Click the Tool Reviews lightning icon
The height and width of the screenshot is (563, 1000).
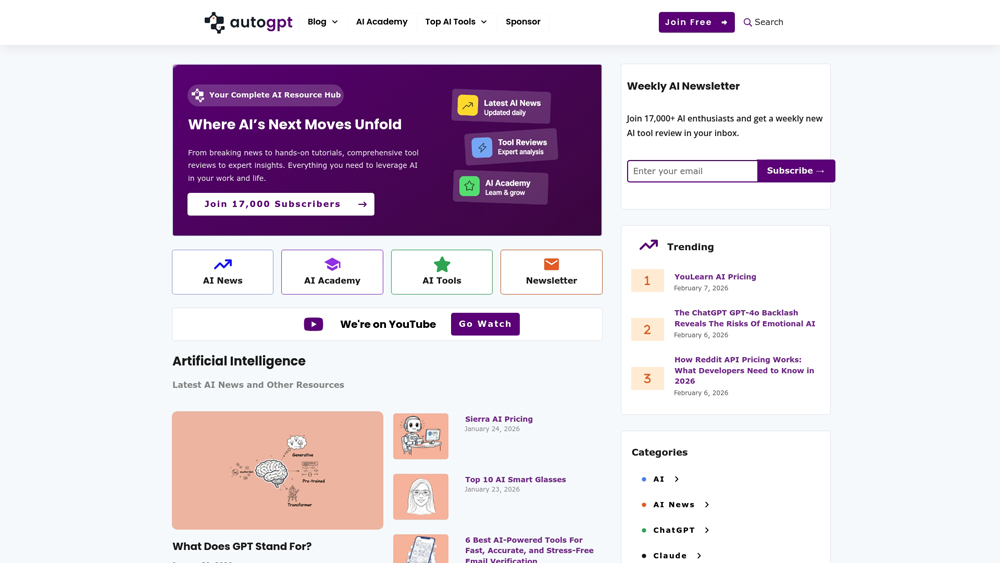click(x=482, y=147)
